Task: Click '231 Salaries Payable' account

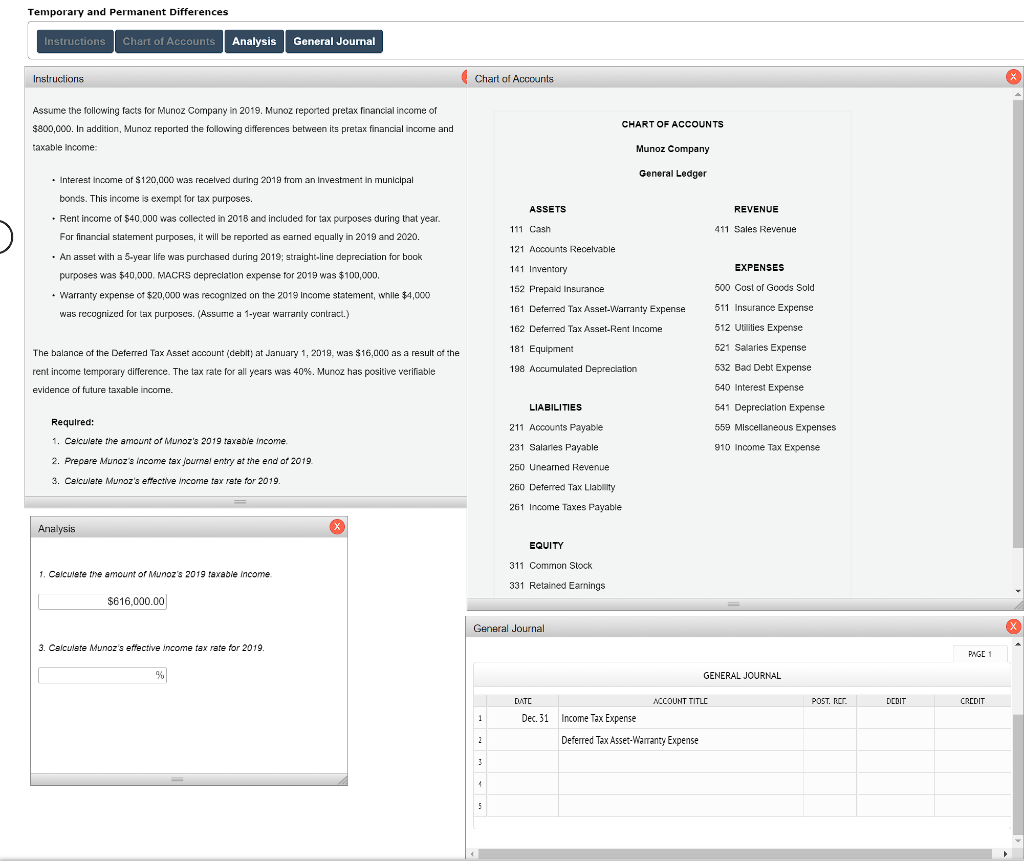Action: pos(554,447)
